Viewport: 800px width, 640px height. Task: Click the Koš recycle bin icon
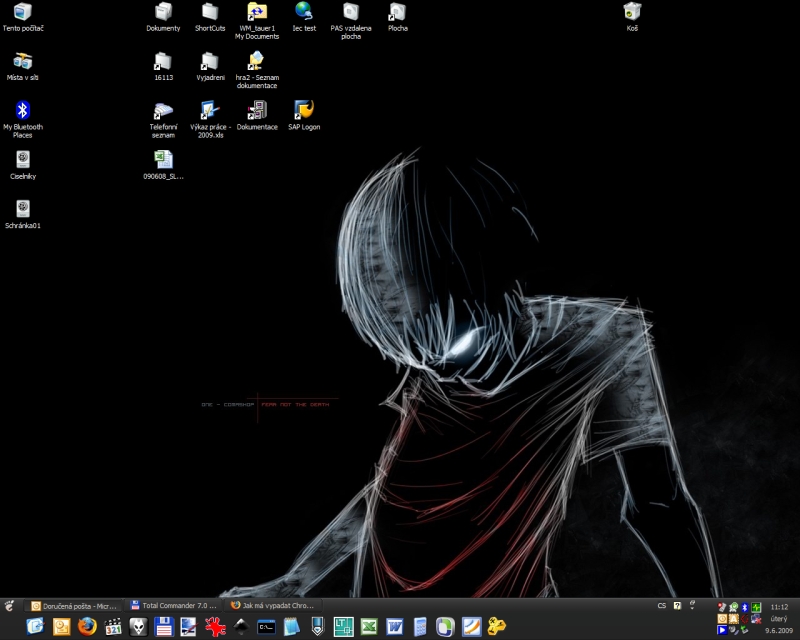point(632,12)
